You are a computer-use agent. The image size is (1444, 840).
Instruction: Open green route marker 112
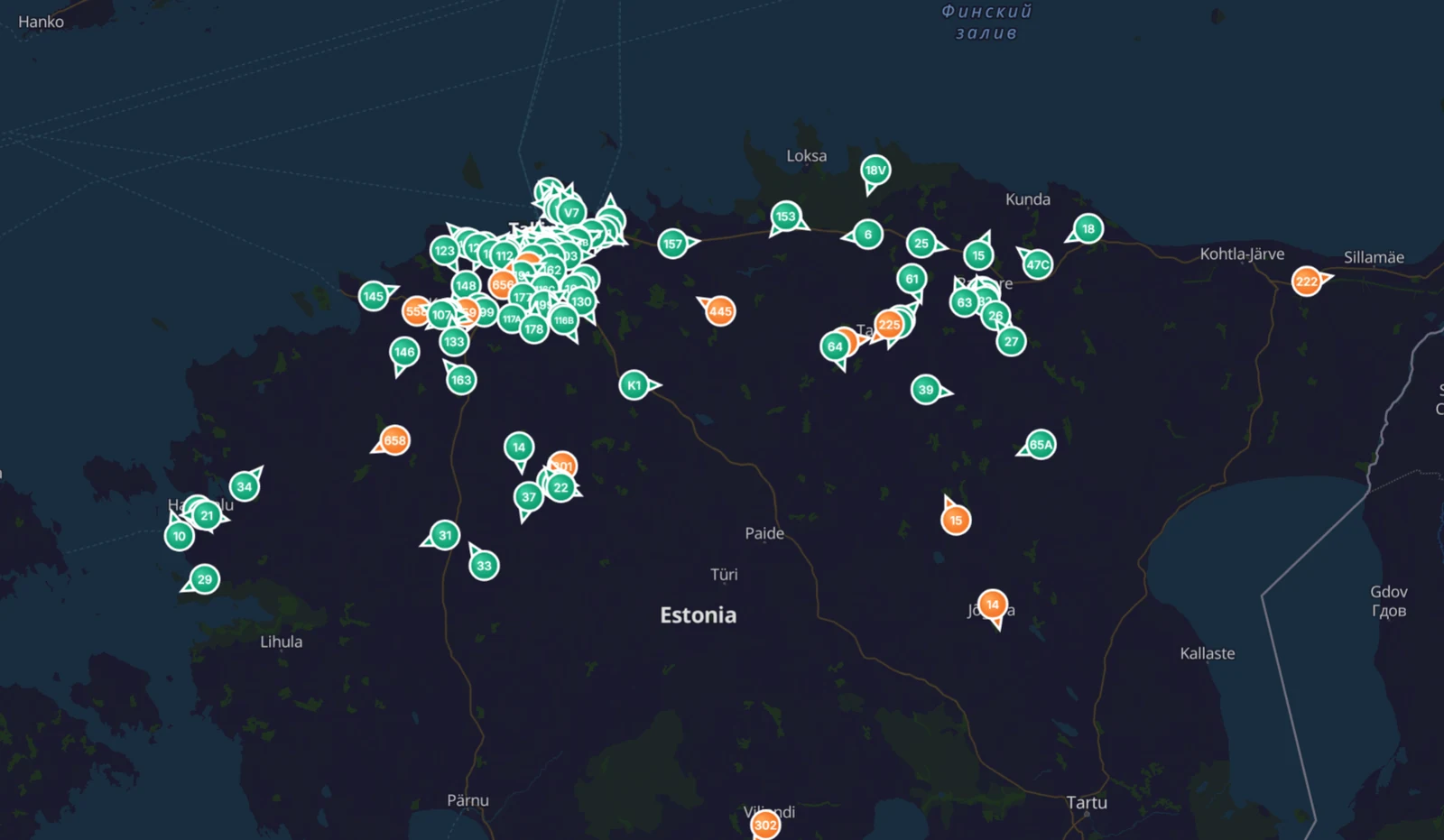coord(504,256)
